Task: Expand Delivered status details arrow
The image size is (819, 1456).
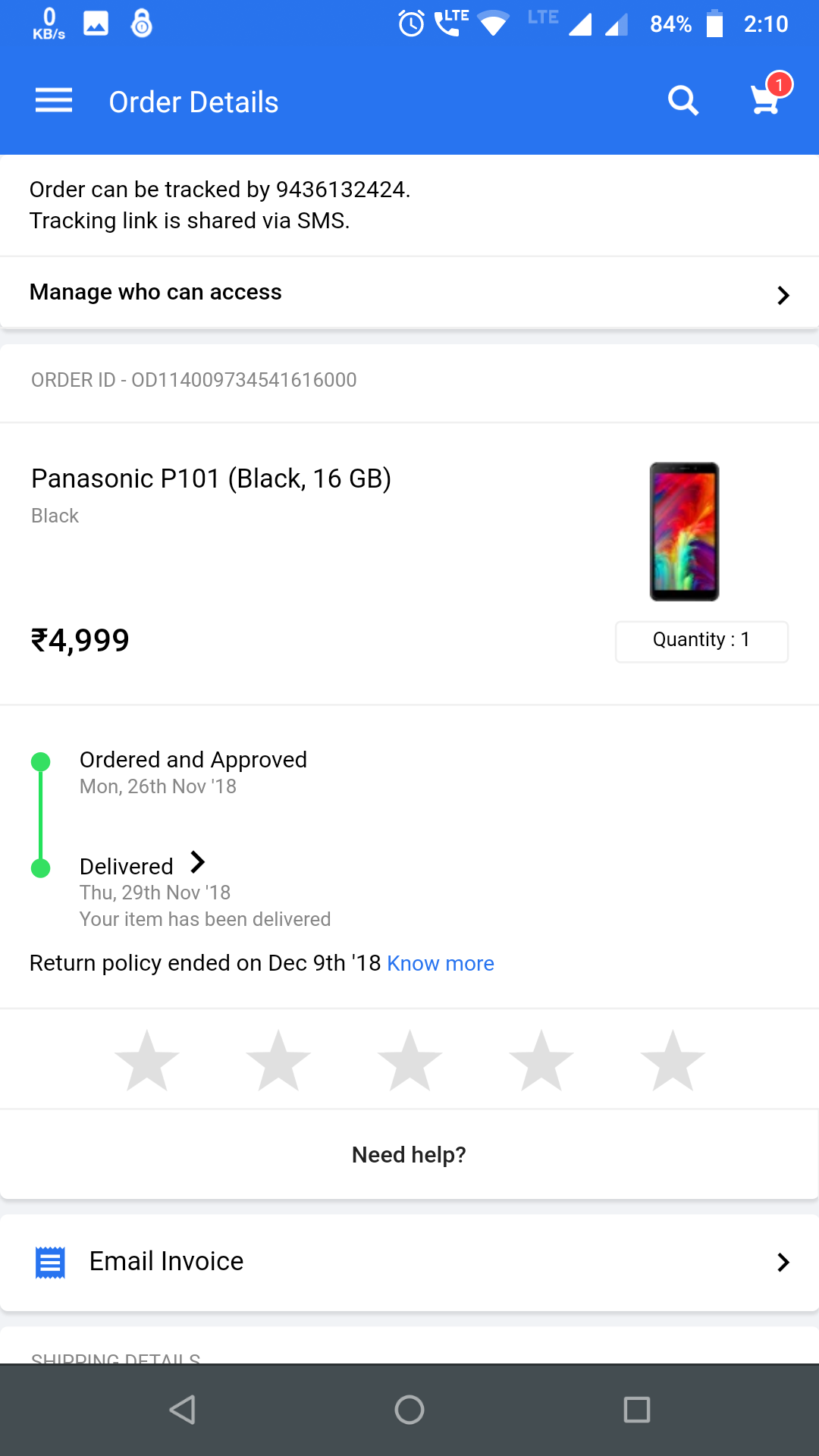Action: point(198,863)
